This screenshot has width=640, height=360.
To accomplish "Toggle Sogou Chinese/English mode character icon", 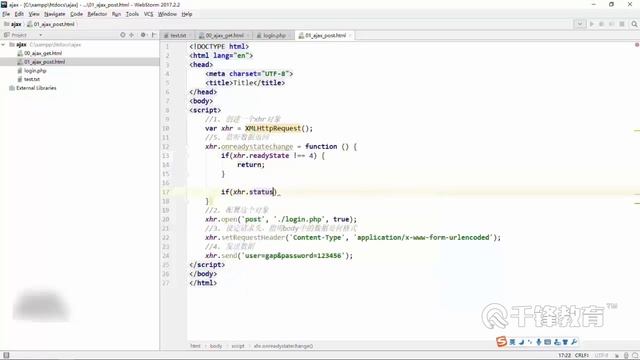I will click(x=512, y=342).
